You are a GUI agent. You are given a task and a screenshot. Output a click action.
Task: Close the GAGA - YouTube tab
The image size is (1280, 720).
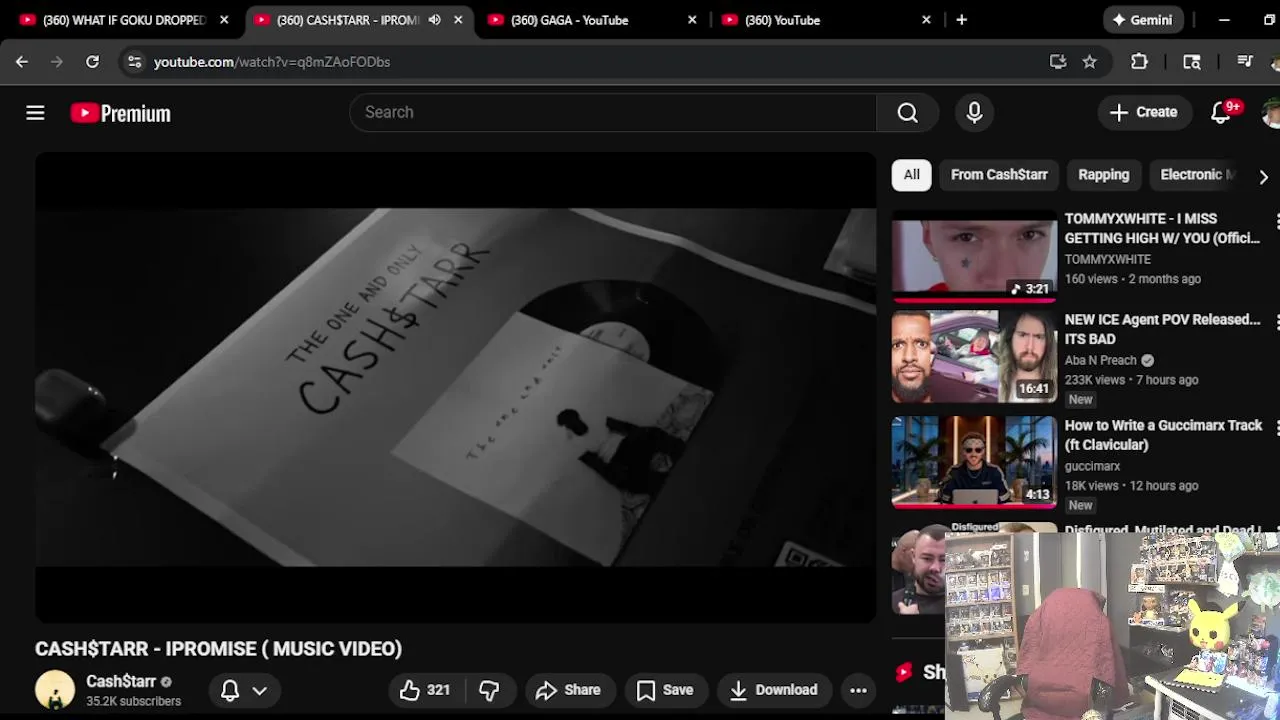point(692,20)
